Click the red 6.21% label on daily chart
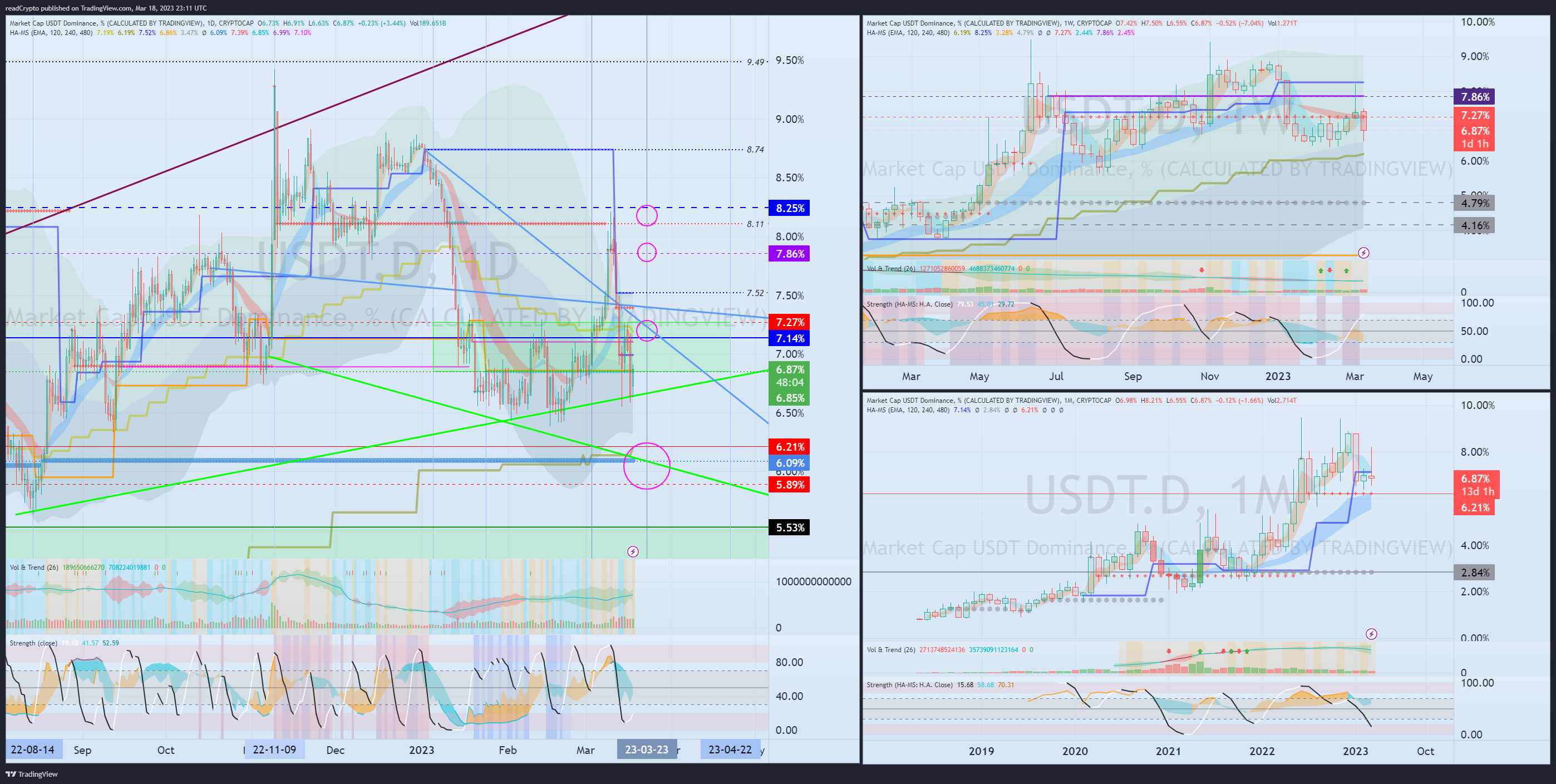Image resolution: width=1556 pixels, height=784 pixels. tap(790, 447)
